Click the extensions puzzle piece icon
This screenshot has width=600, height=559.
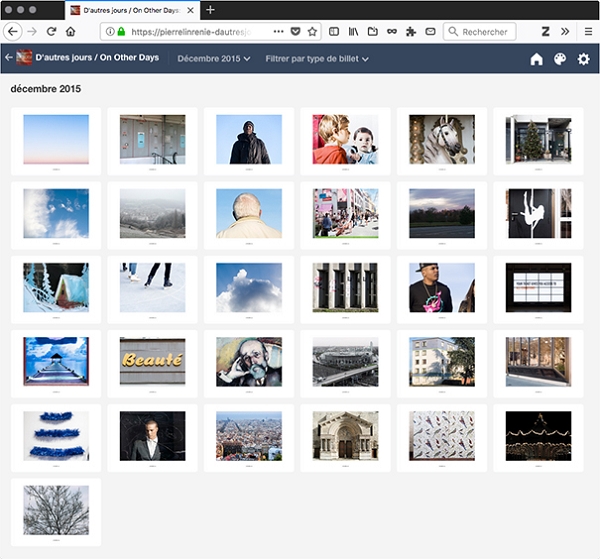point(410,32)
